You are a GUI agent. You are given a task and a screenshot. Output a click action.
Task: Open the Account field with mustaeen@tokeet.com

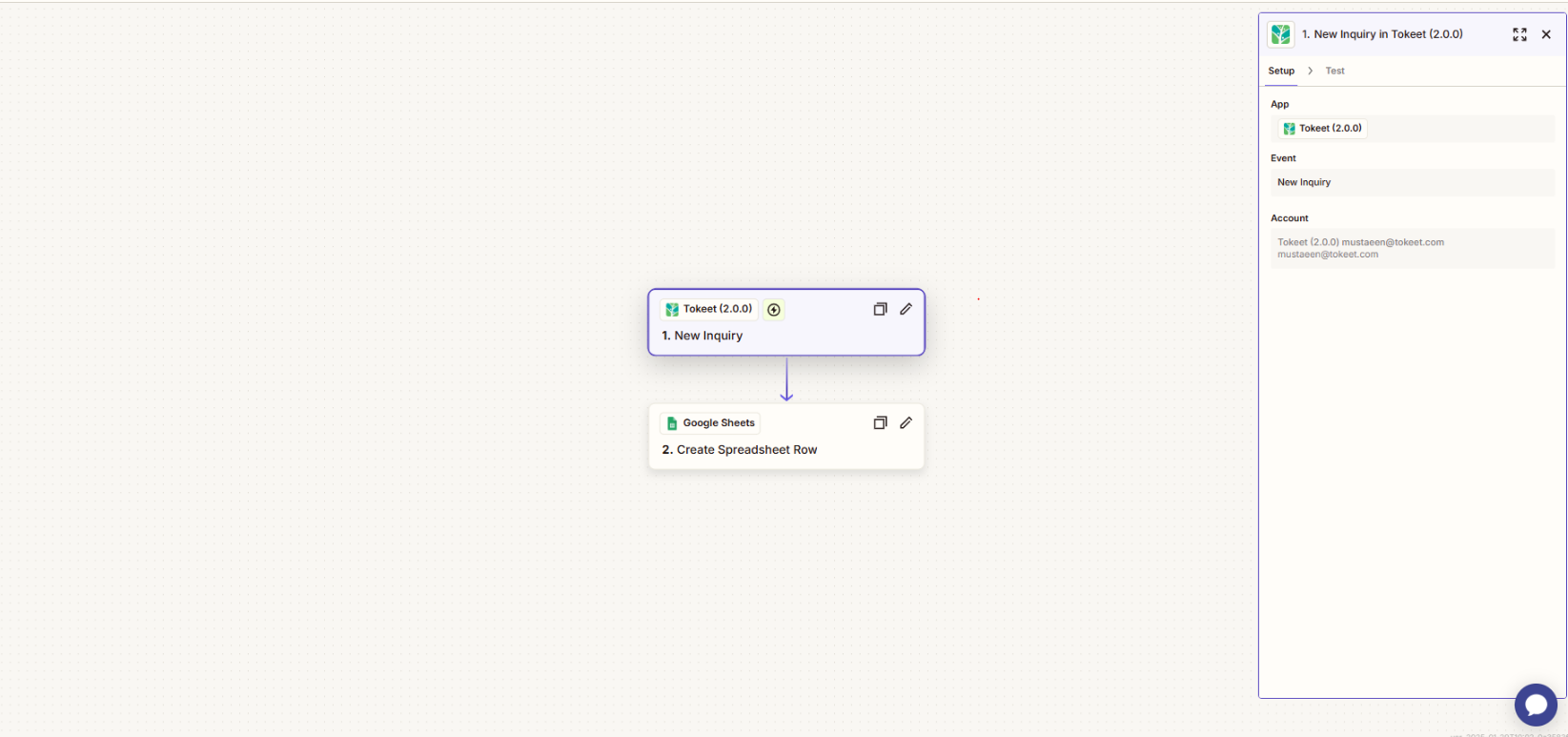coord(1413,248)
